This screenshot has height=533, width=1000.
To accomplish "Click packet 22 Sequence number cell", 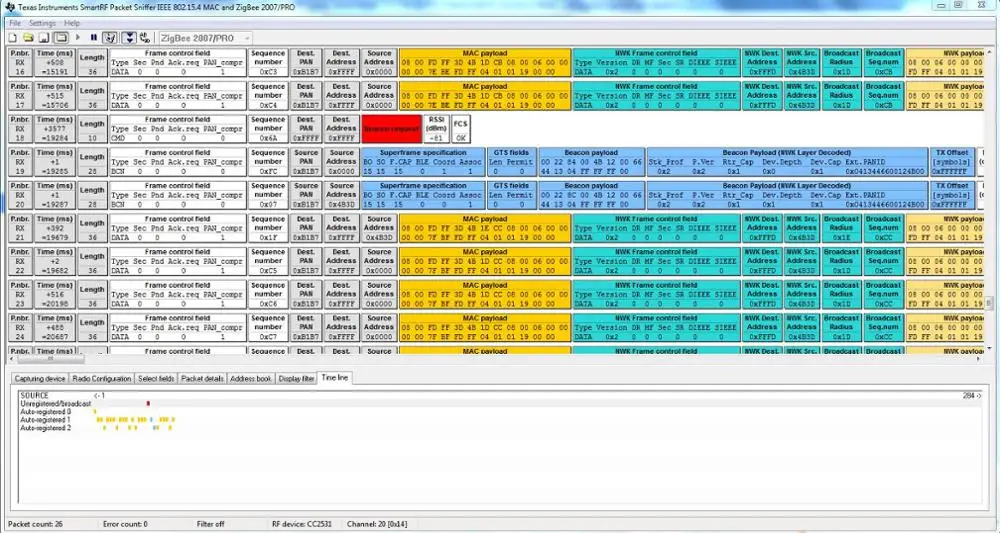I will (x=268, y=262).
